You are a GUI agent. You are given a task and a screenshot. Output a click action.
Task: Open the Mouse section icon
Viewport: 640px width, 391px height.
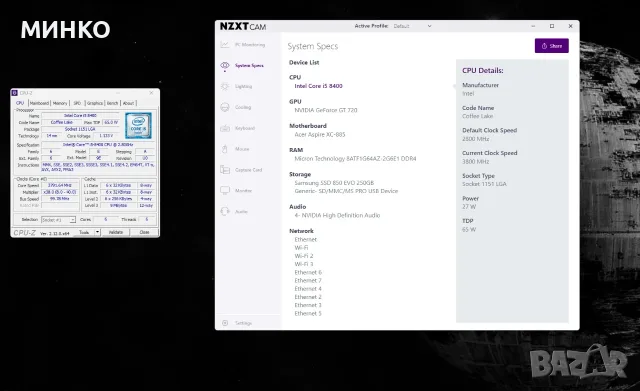pyautogui.click(x=224, y=149)
